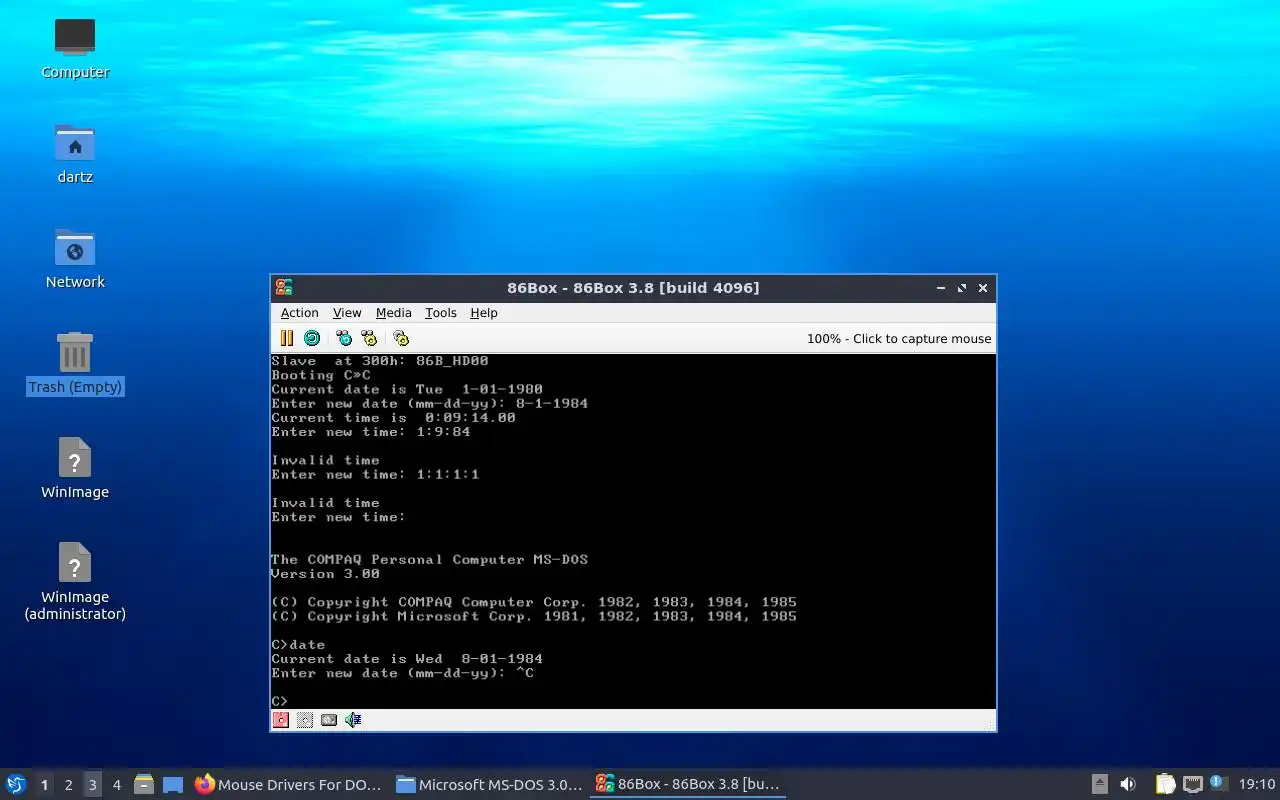1280x800 pixels.
Task: Open the Media menu
Action: (393, 313)
